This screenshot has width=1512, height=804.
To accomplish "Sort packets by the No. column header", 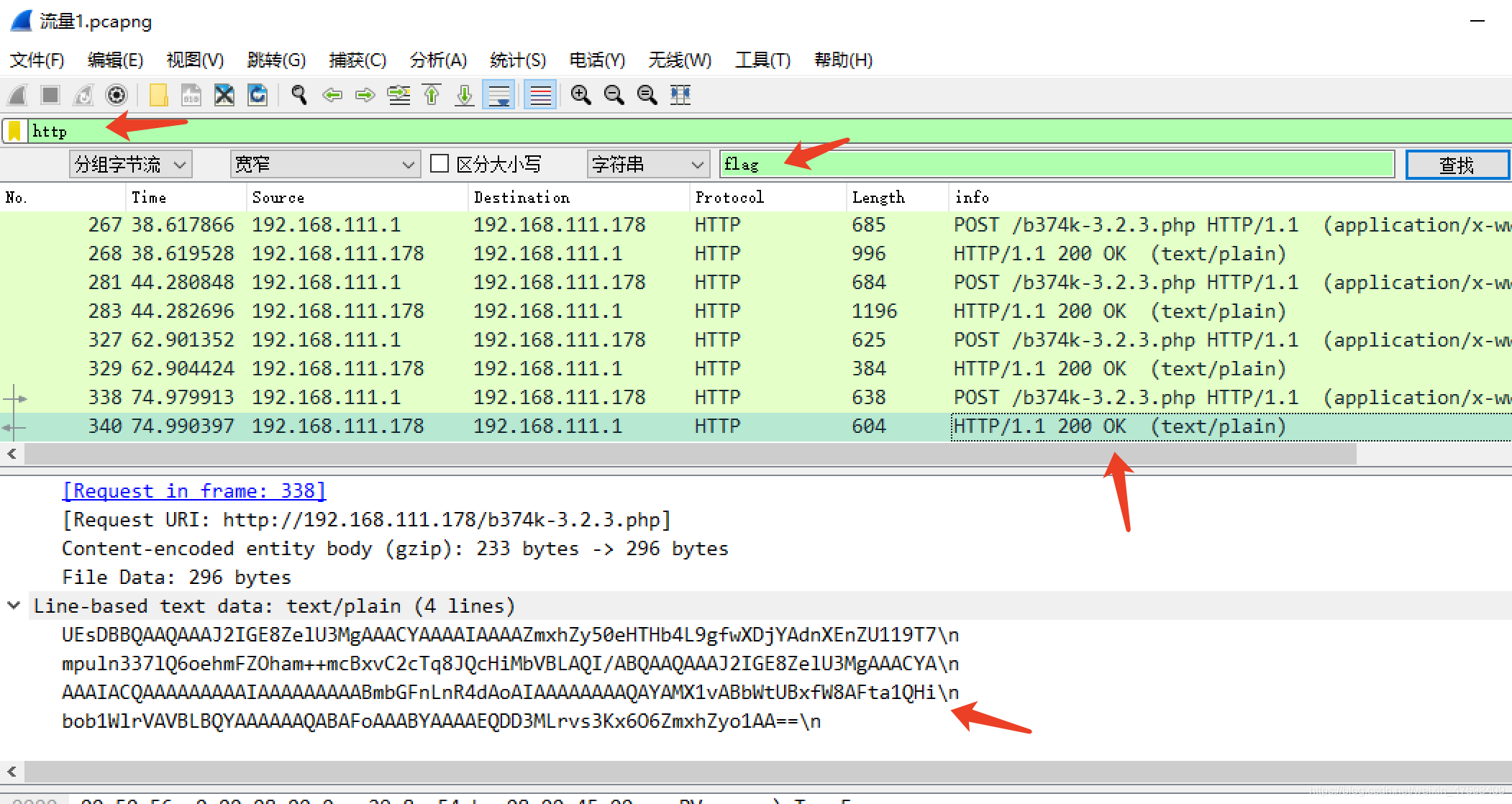I will [63, 197].
